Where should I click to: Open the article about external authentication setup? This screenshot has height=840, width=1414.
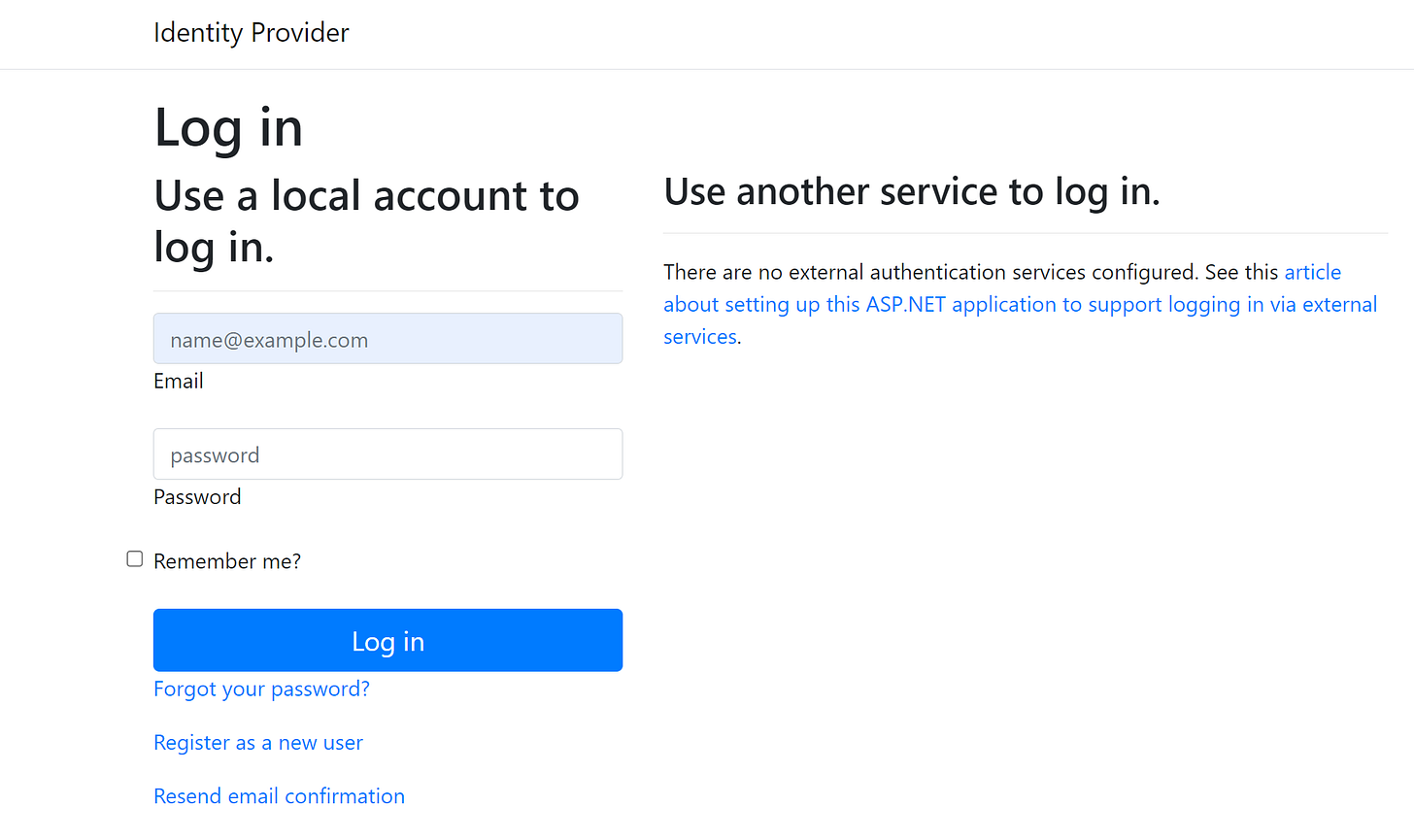point(1313,272)
